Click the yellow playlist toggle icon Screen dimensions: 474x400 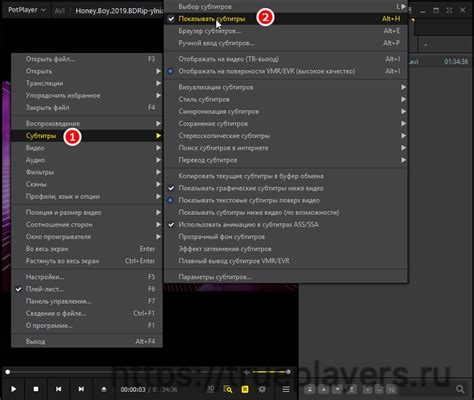[x=245, y=389]
